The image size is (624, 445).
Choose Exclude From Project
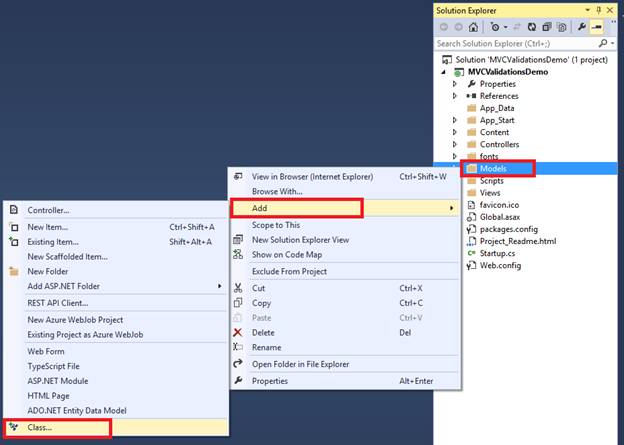[345, 271]
